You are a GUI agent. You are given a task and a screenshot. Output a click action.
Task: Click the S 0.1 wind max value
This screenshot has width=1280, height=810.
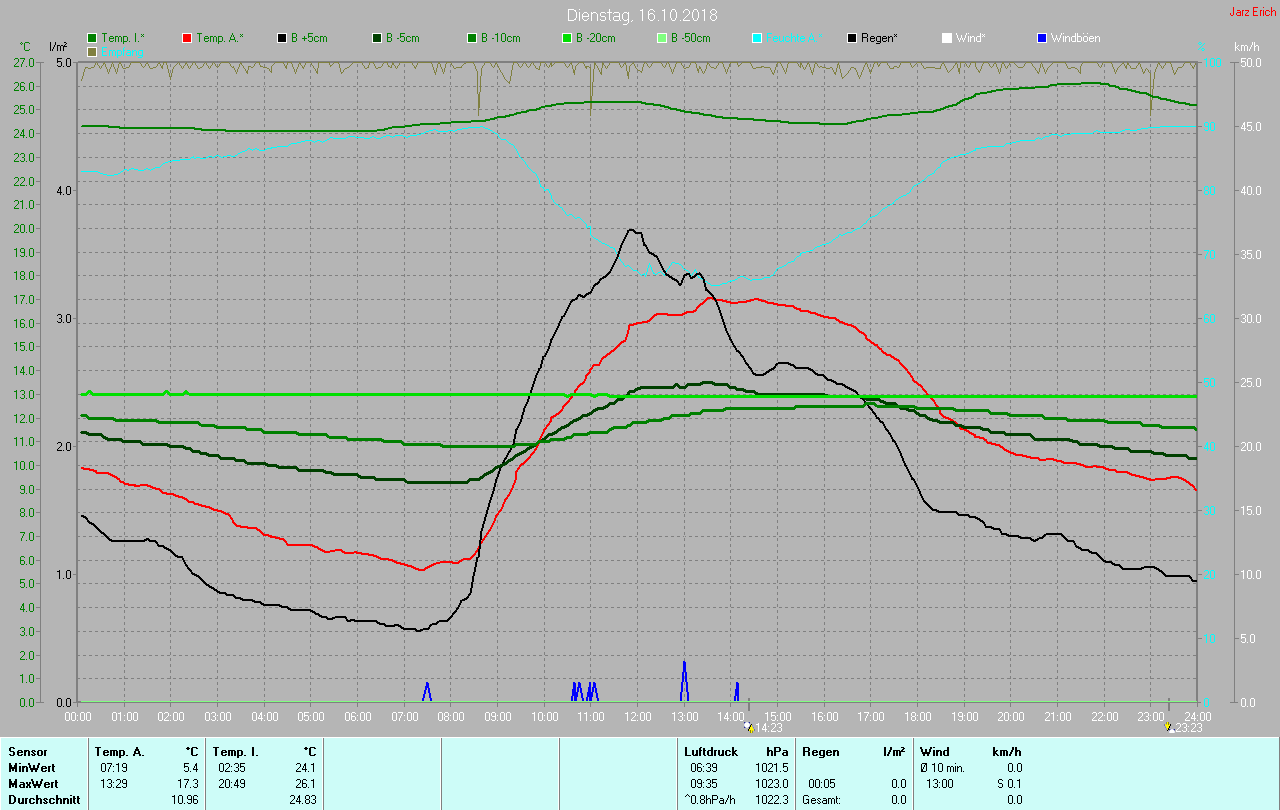coord(1007,783)
